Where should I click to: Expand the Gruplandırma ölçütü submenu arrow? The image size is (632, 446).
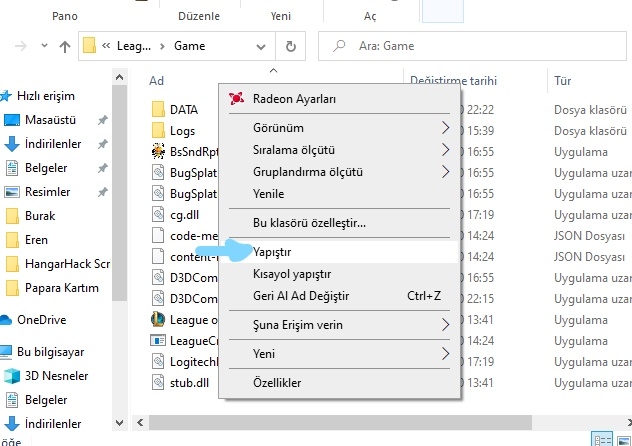445,172
